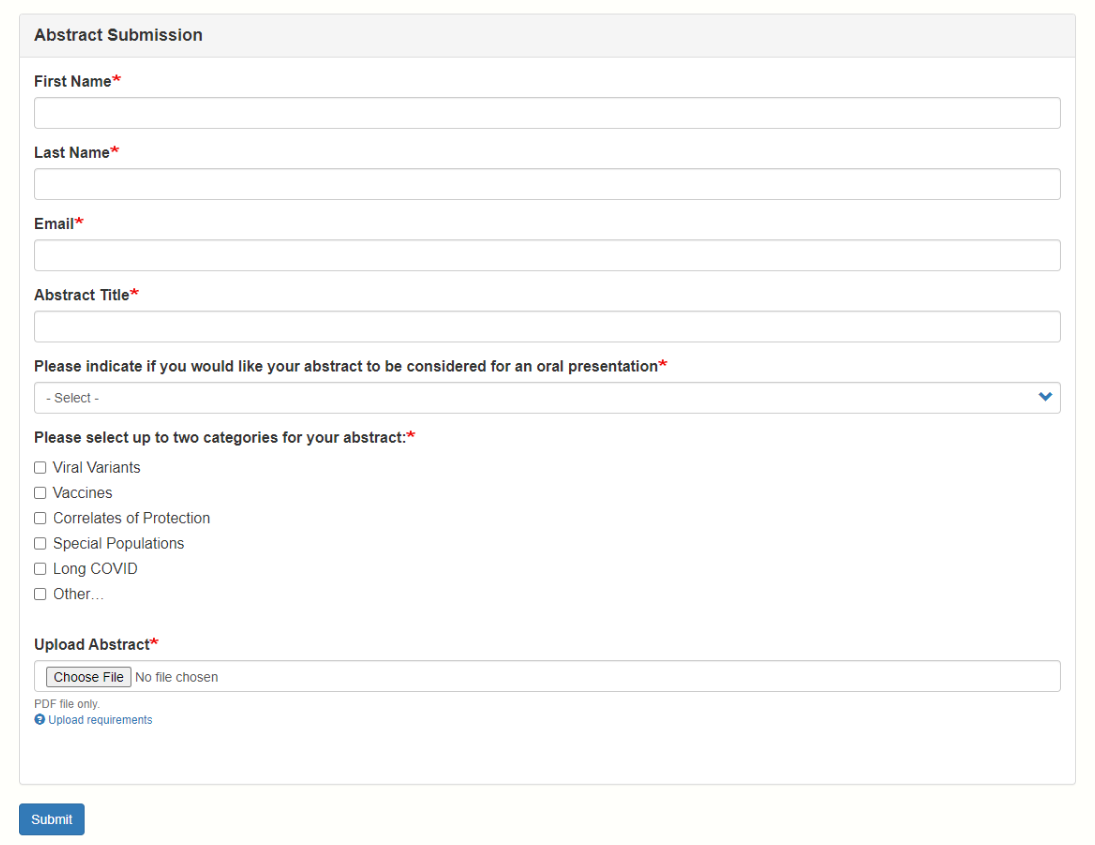The height and width of the screenshot is (845, 1095).
Task: Click the oral presentation dropdown chevron
Action: tap(1045, 397)
